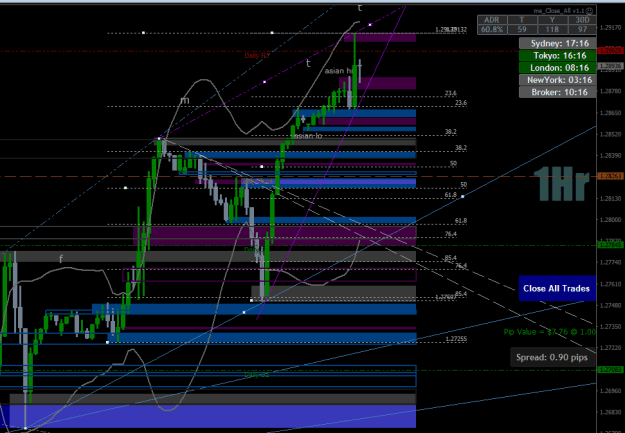
Task: Click the me_Close_All v1.1 label
Action: (x=559, y=11)
